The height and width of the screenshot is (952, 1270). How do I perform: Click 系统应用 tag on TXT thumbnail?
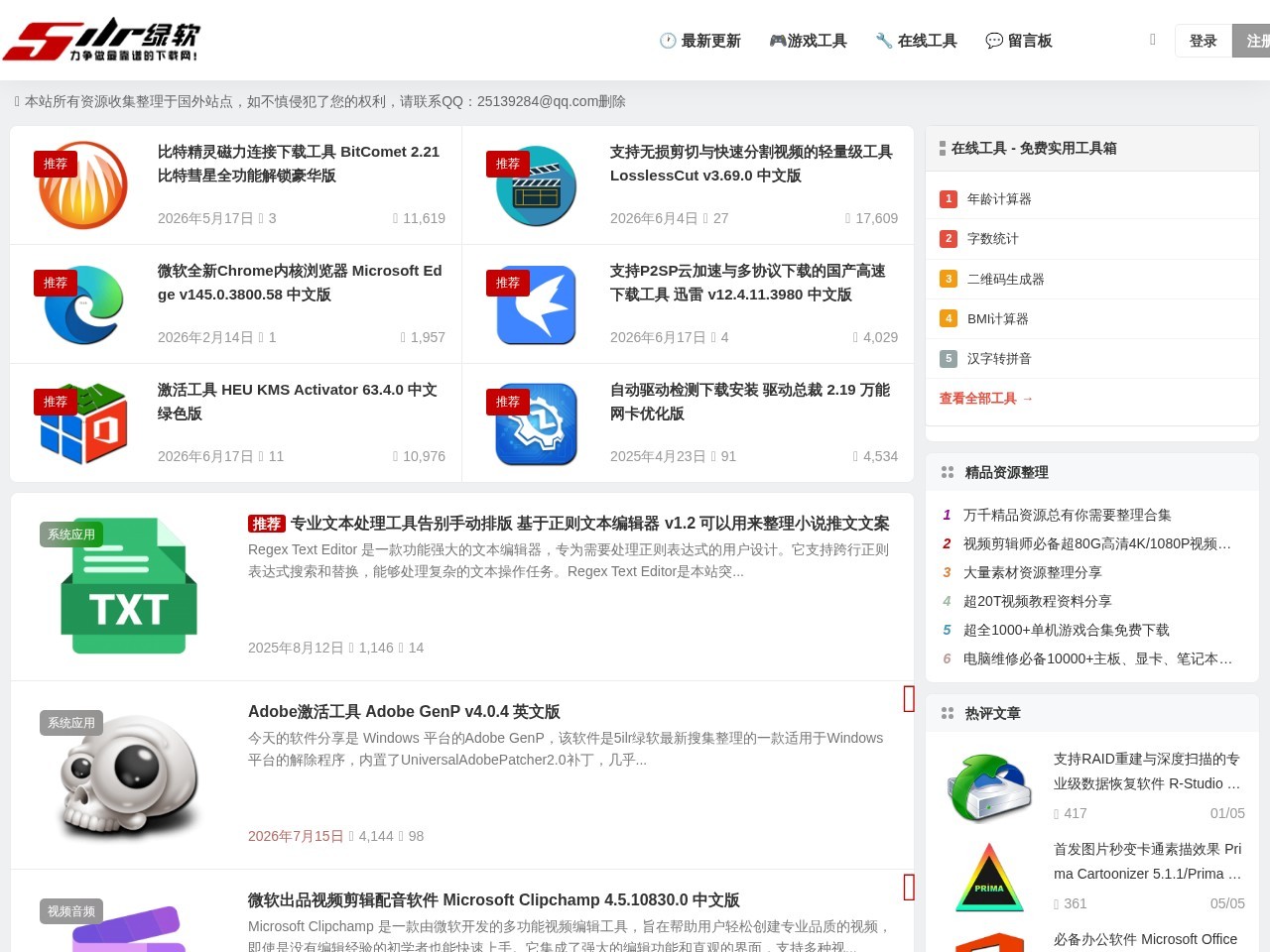[x=71, y=535]
